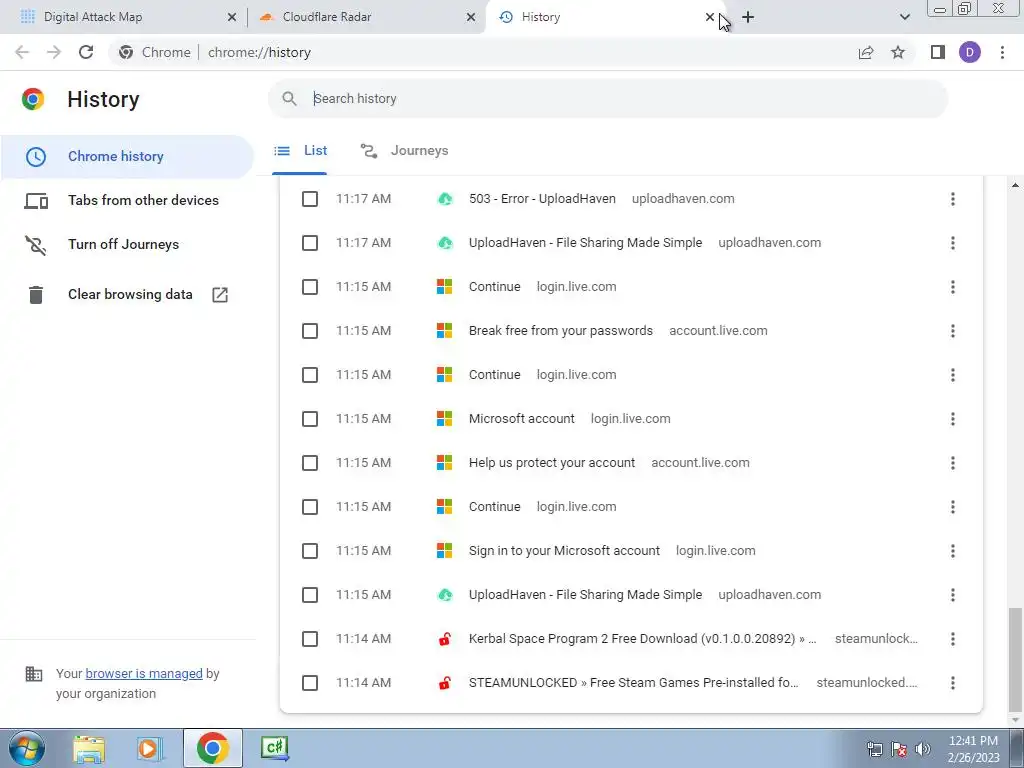Click Turn off Journeys
This screenshot has width=1024, height=768.
(x=127, y=244)
